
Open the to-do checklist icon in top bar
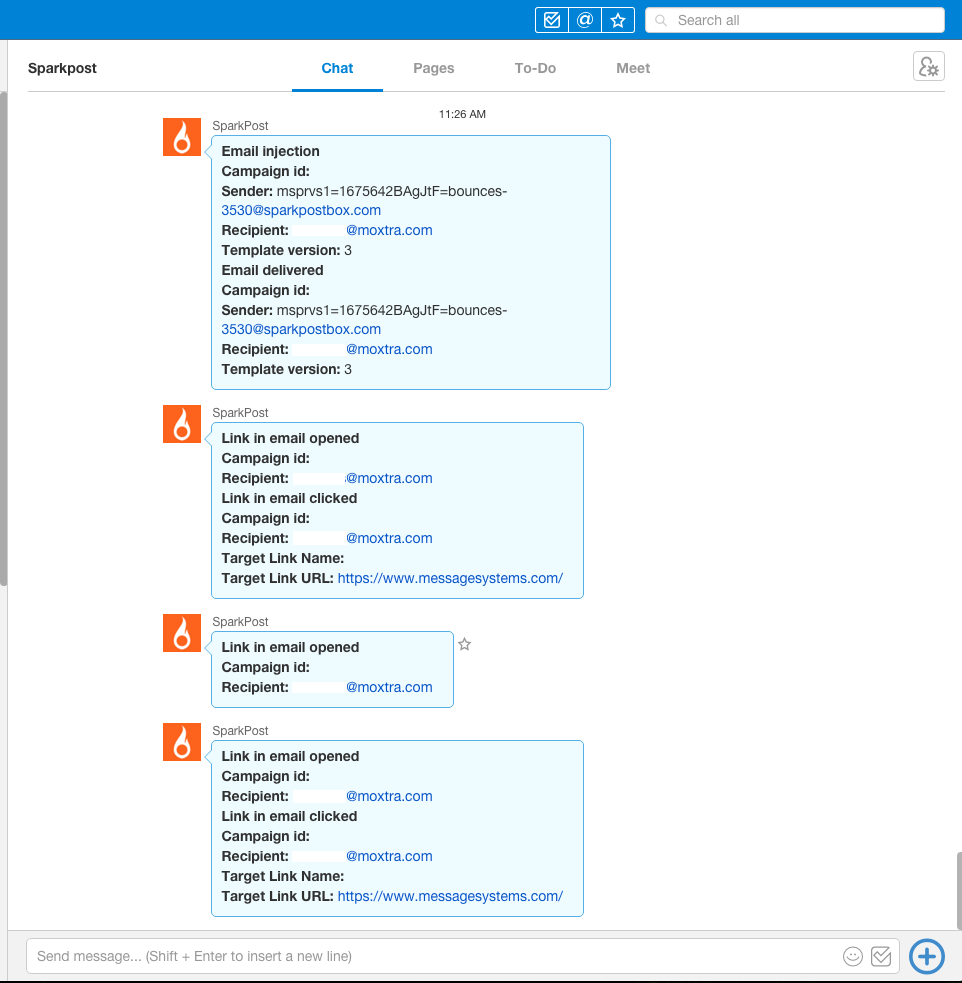coord(552,20)
